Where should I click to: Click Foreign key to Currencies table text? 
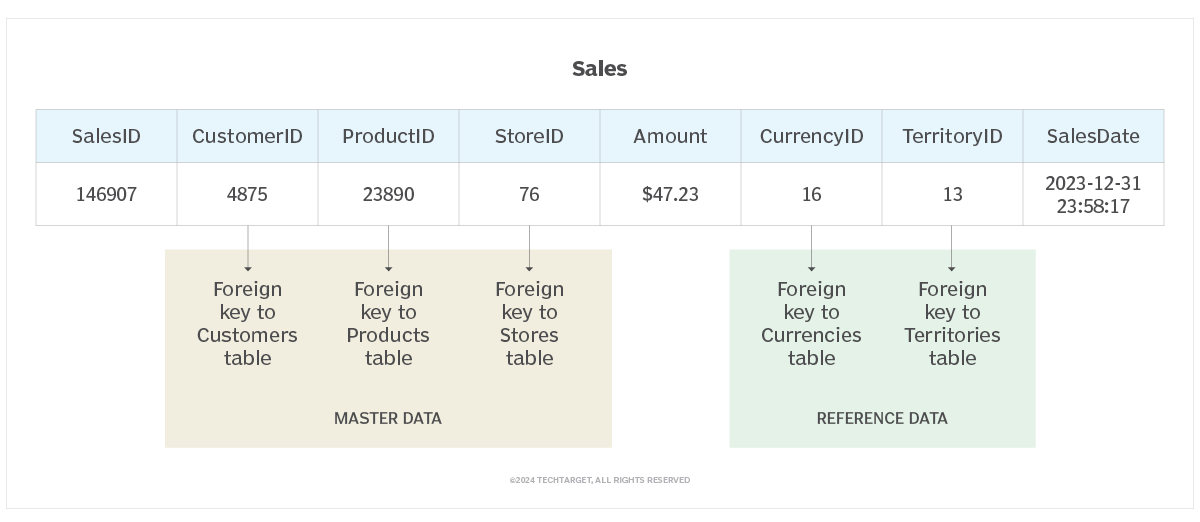pyautogui.click(x=811, y=323)
